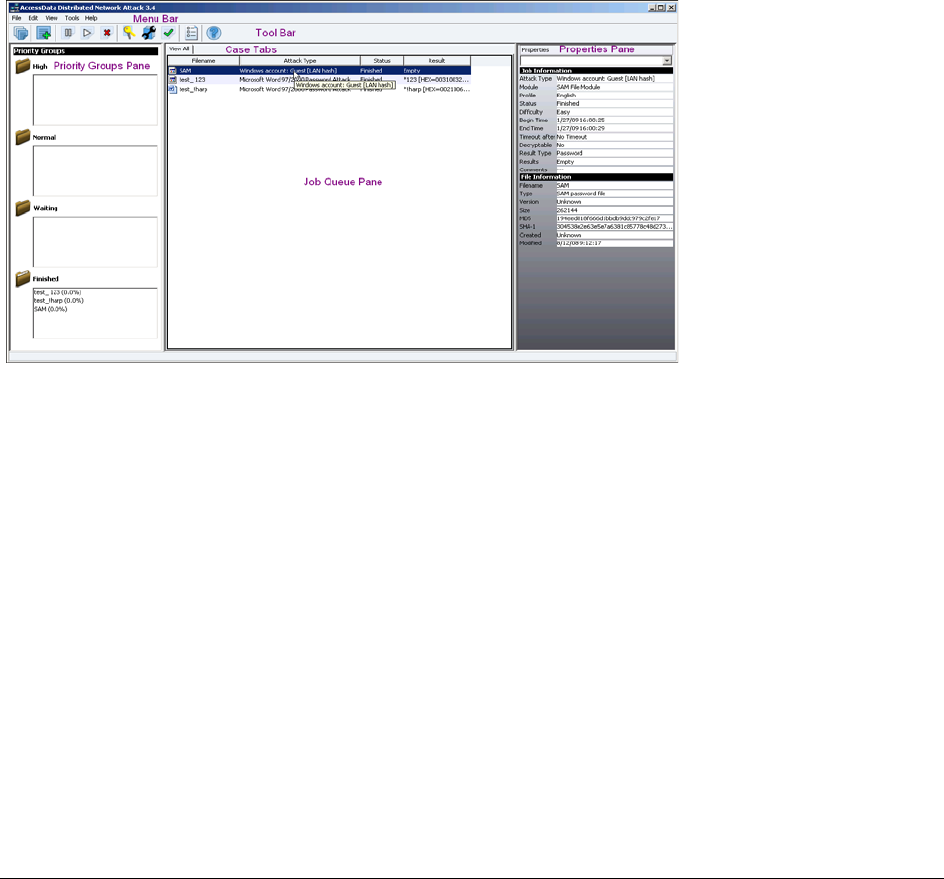
Task: Click the SHA-1 hash value field
Action: 614,227
